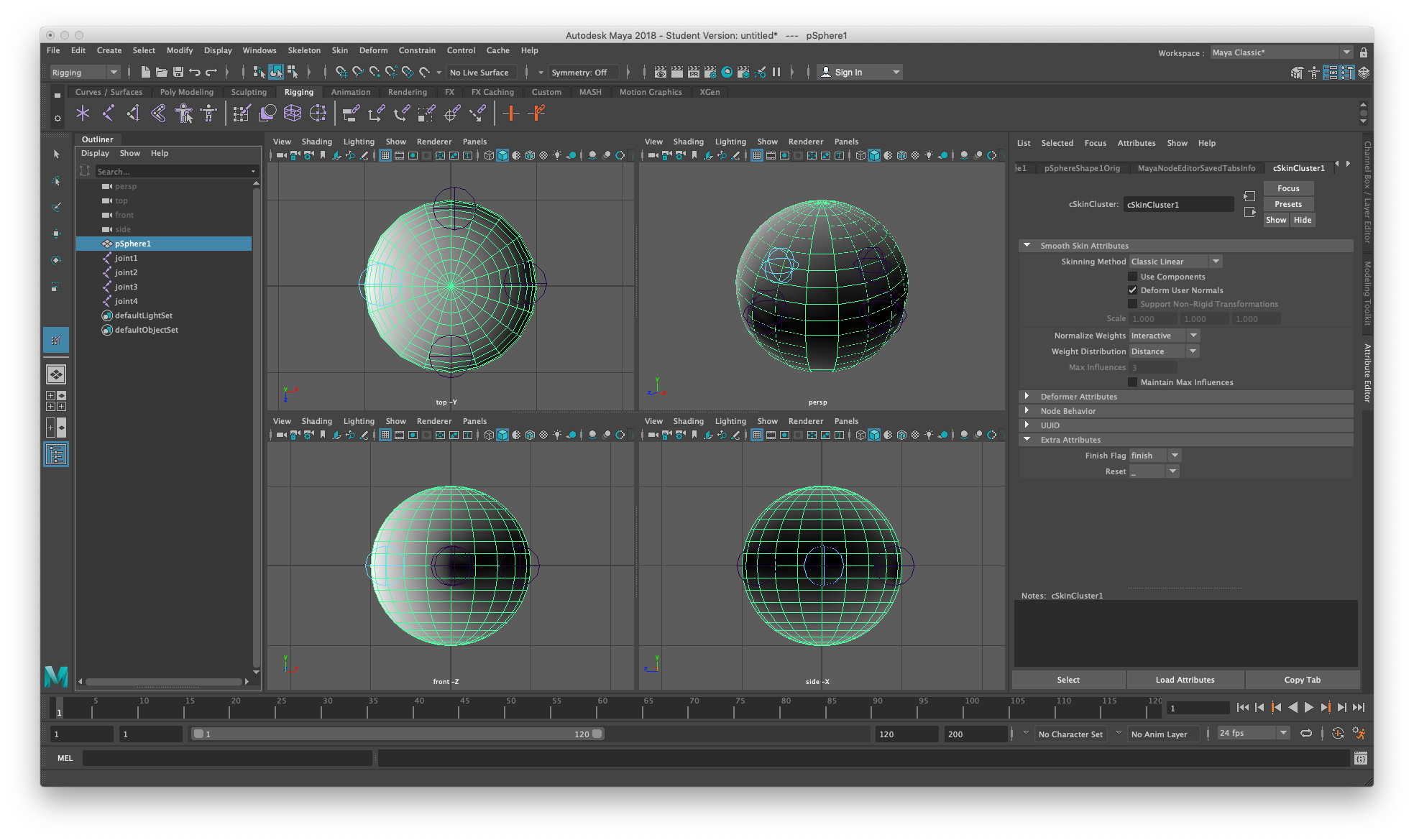
Task: Open the Script Editor icon
Action: pos(1360,758)
